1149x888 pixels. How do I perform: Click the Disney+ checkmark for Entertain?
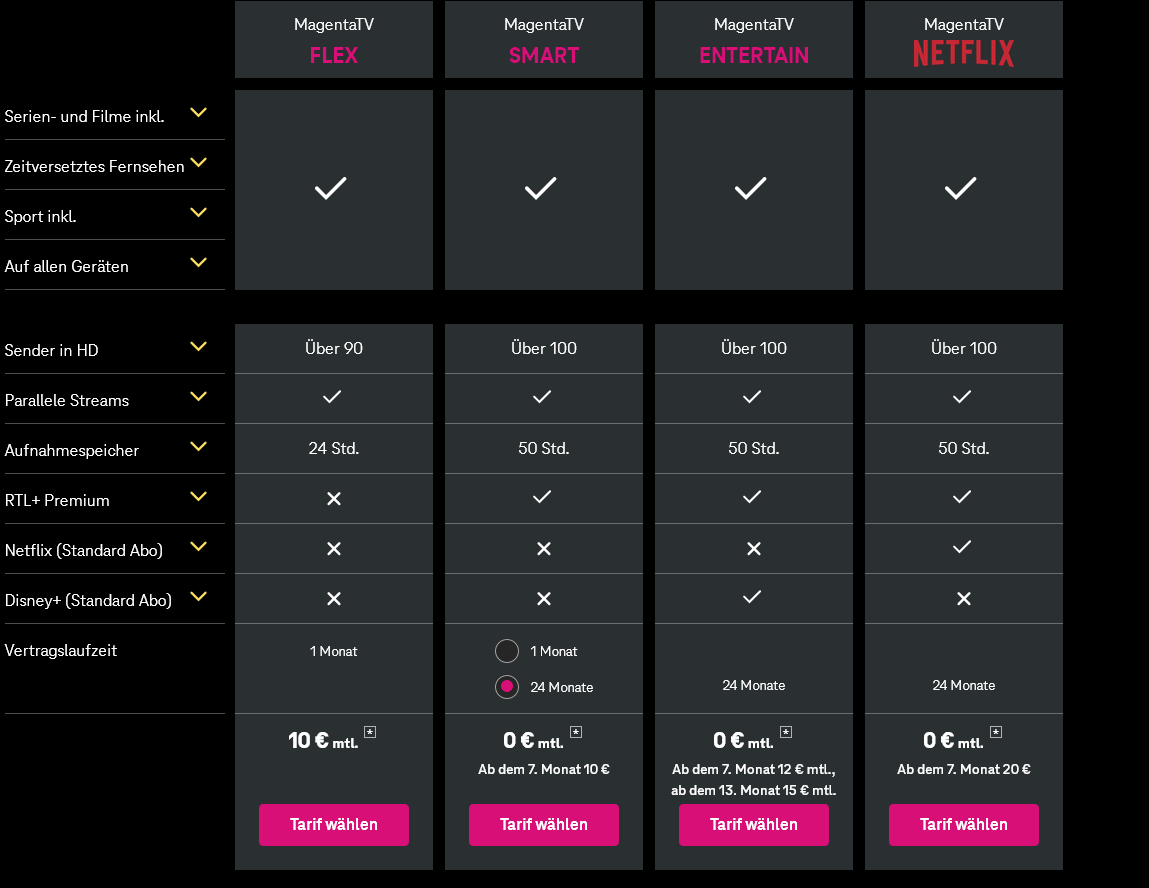tap(752, 597)
